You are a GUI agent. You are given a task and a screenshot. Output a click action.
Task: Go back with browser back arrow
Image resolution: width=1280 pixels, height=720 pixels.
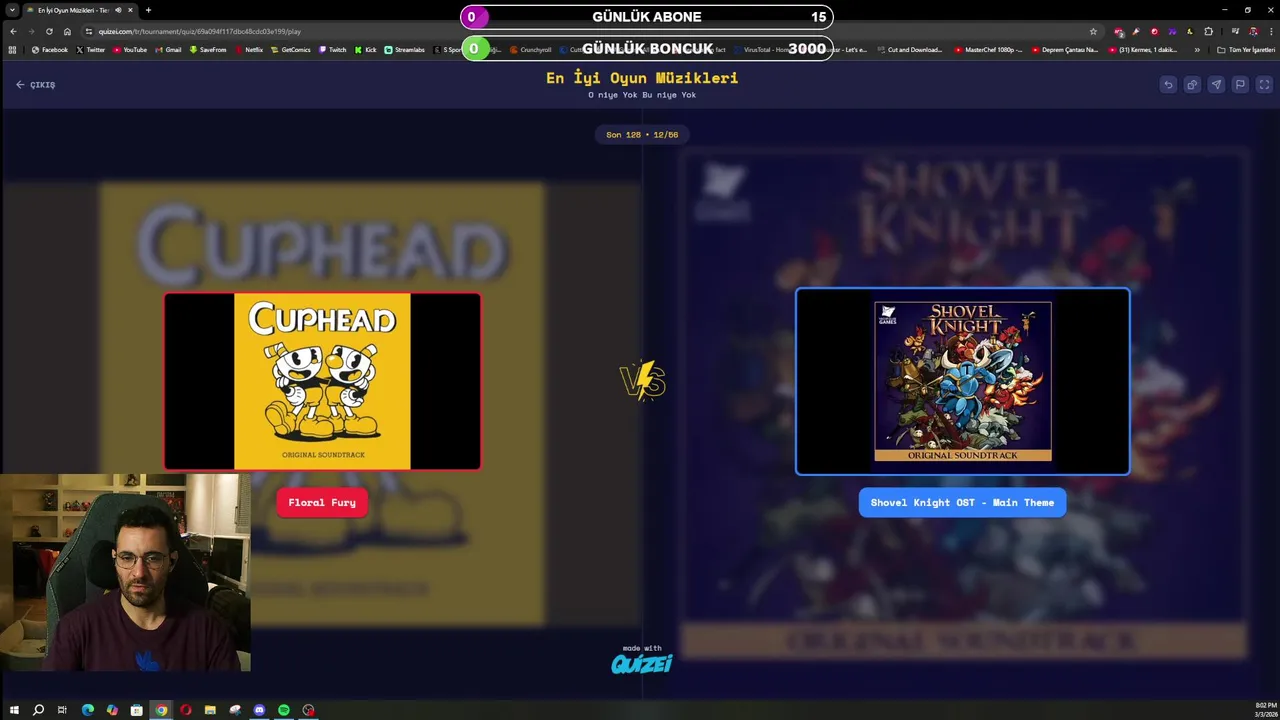point(13,31)
